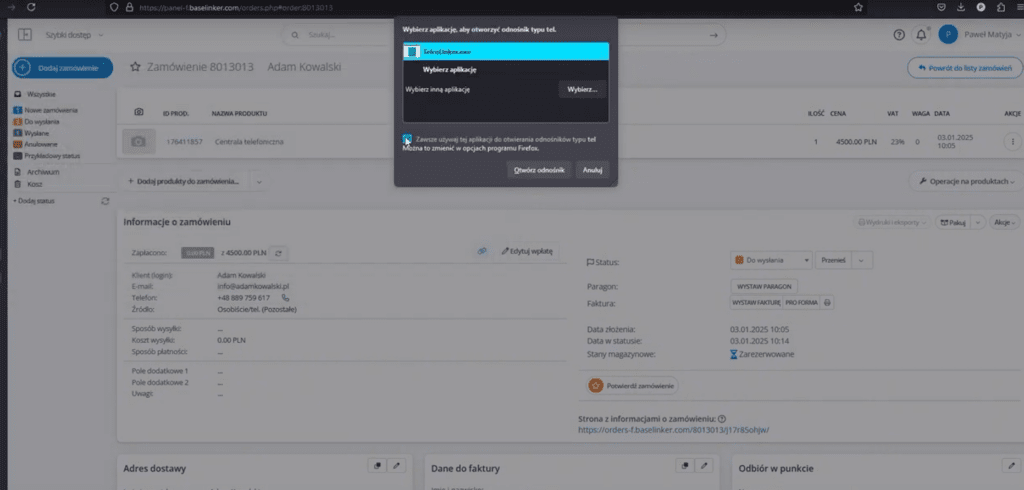The image size is (1024, 490).
Task: Bookmark the page with Firefox star icon
Action: (856, 7)
